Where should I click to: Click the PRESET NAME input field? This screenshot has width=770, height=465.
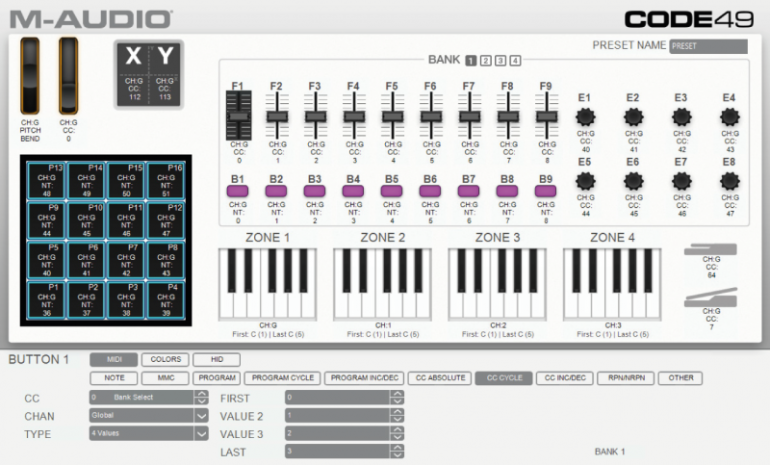pos(709,46)
